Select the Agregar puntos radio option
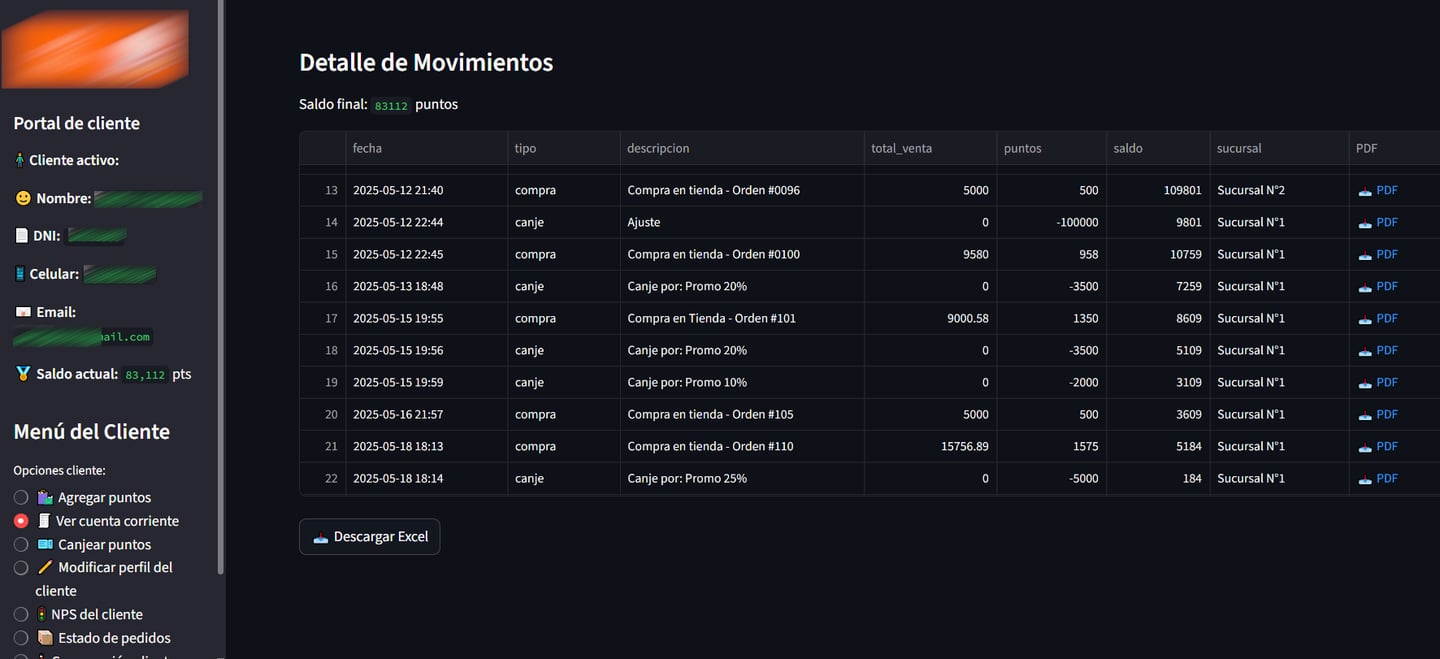This screenshot has height=659, width=1440. click(21, 497)
